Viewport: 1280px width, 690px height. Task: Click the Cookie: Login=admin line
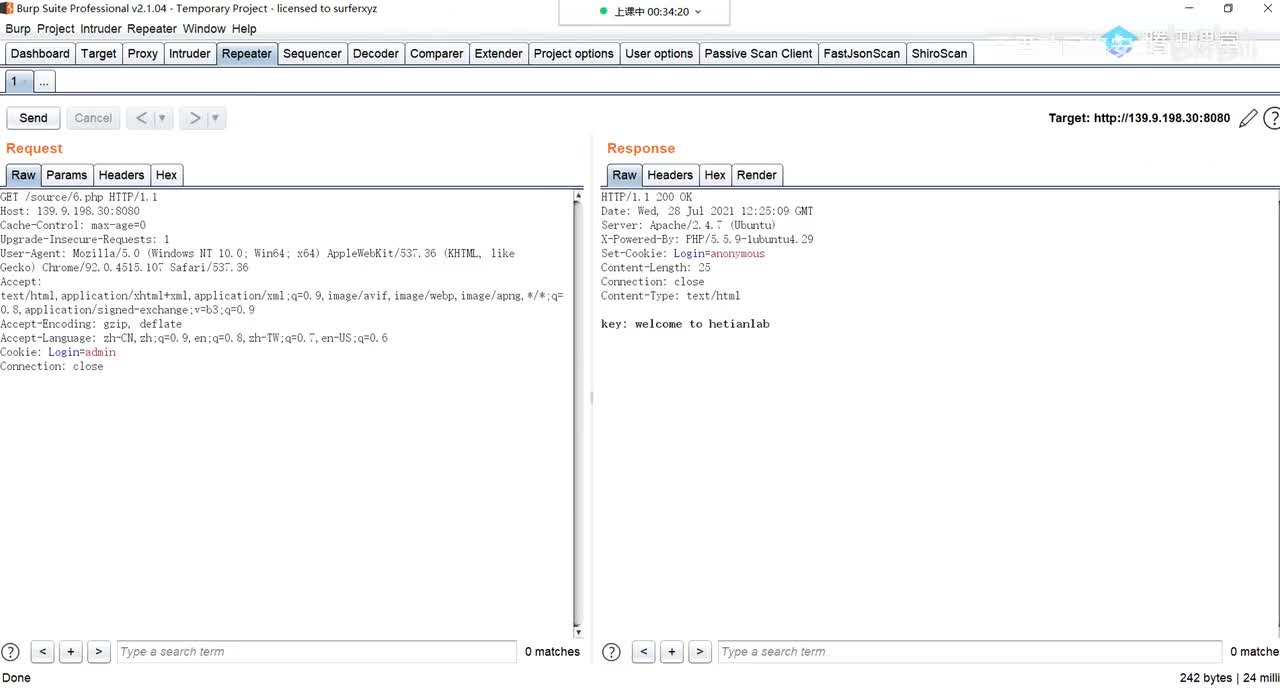[x=58, y=352]
